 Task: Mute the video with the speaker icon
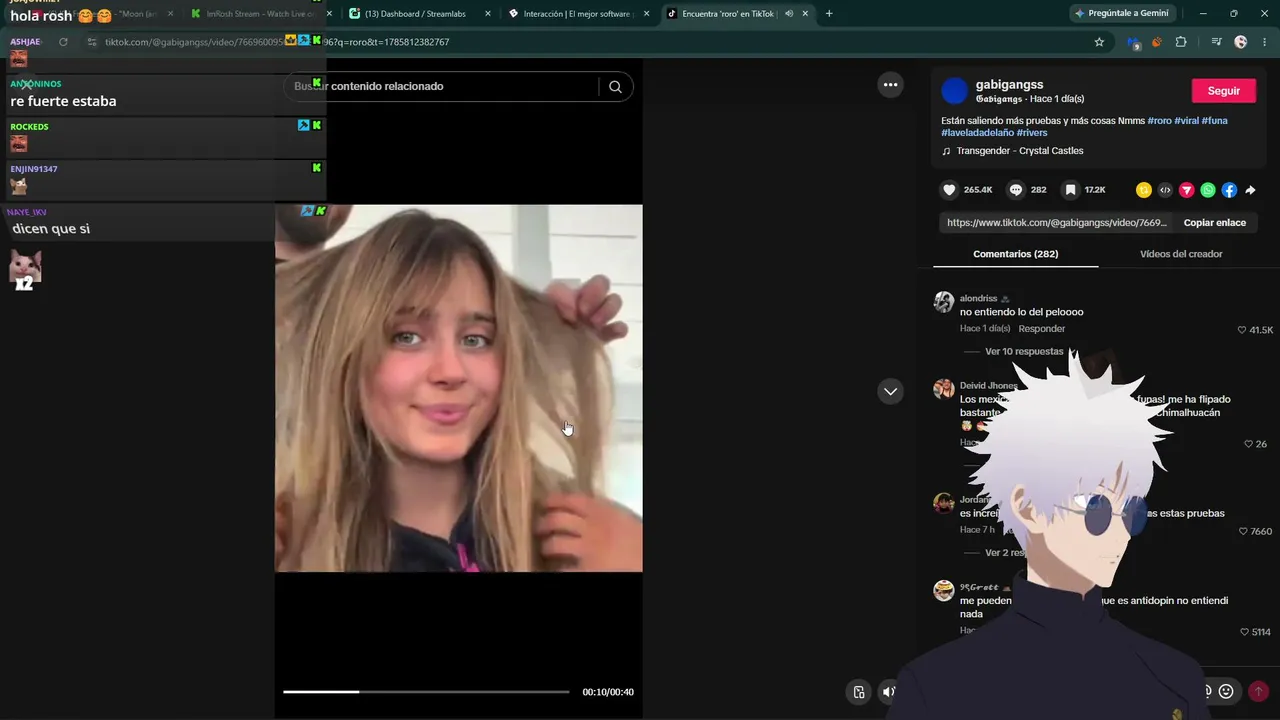888,691
